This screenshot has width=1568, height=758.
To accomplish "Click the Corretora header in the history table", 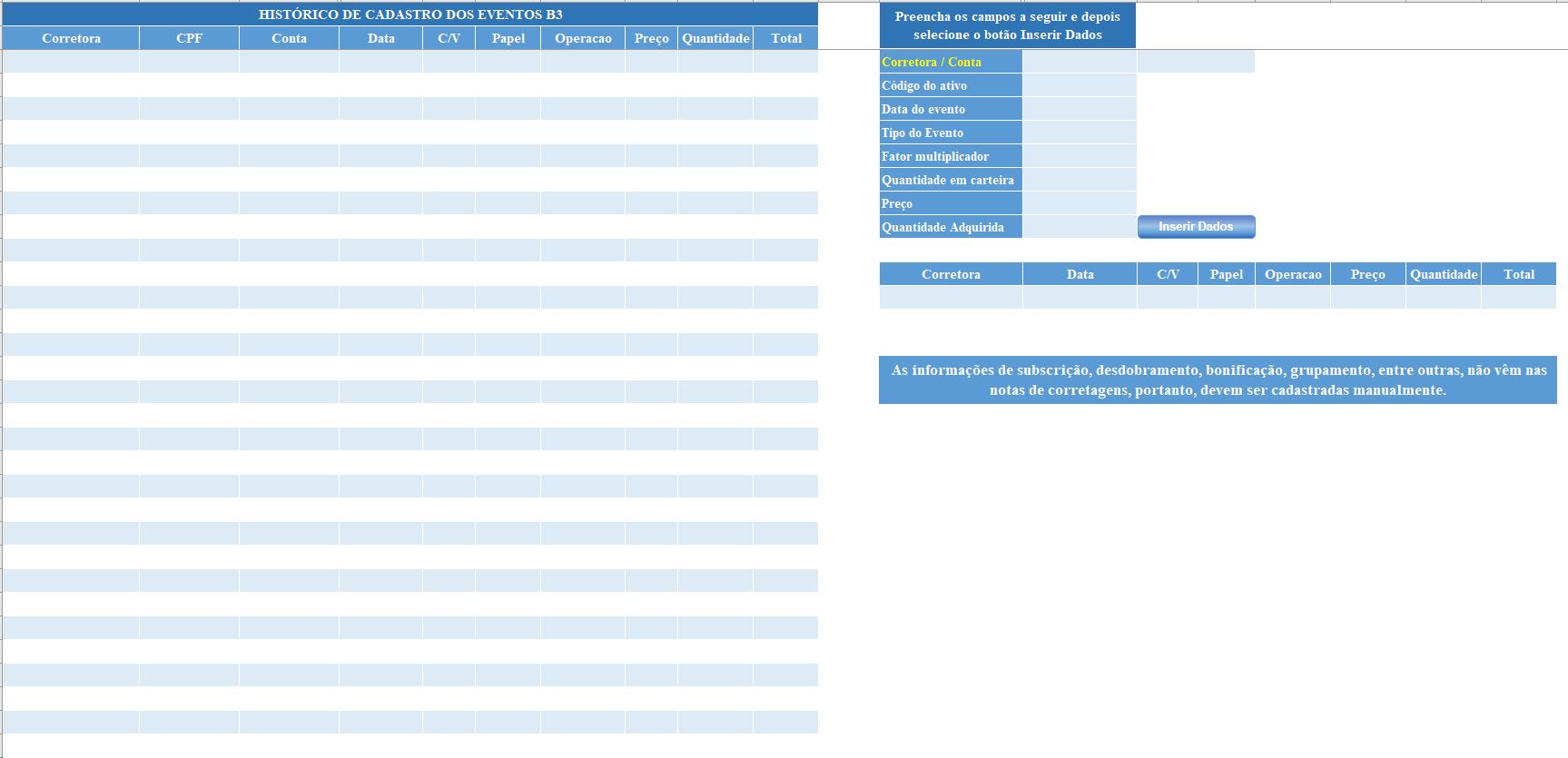I will click(71, 38).
